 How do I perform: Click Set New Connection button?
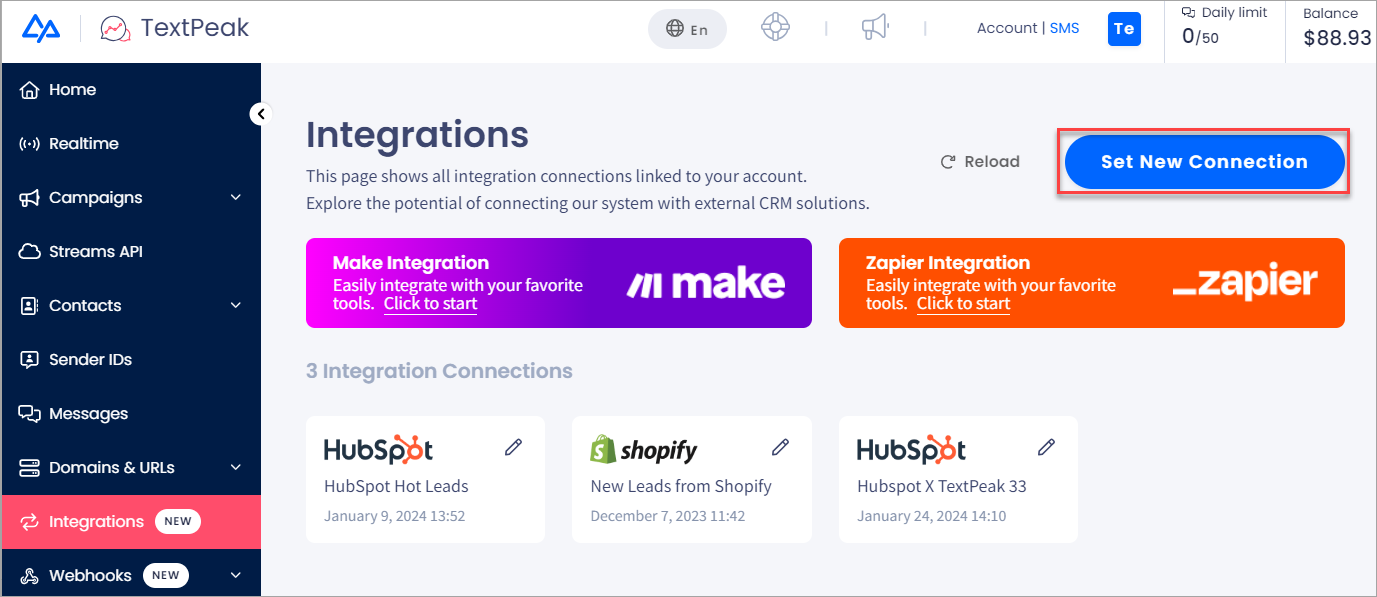pyautogui.click(x=1204, y=162)
